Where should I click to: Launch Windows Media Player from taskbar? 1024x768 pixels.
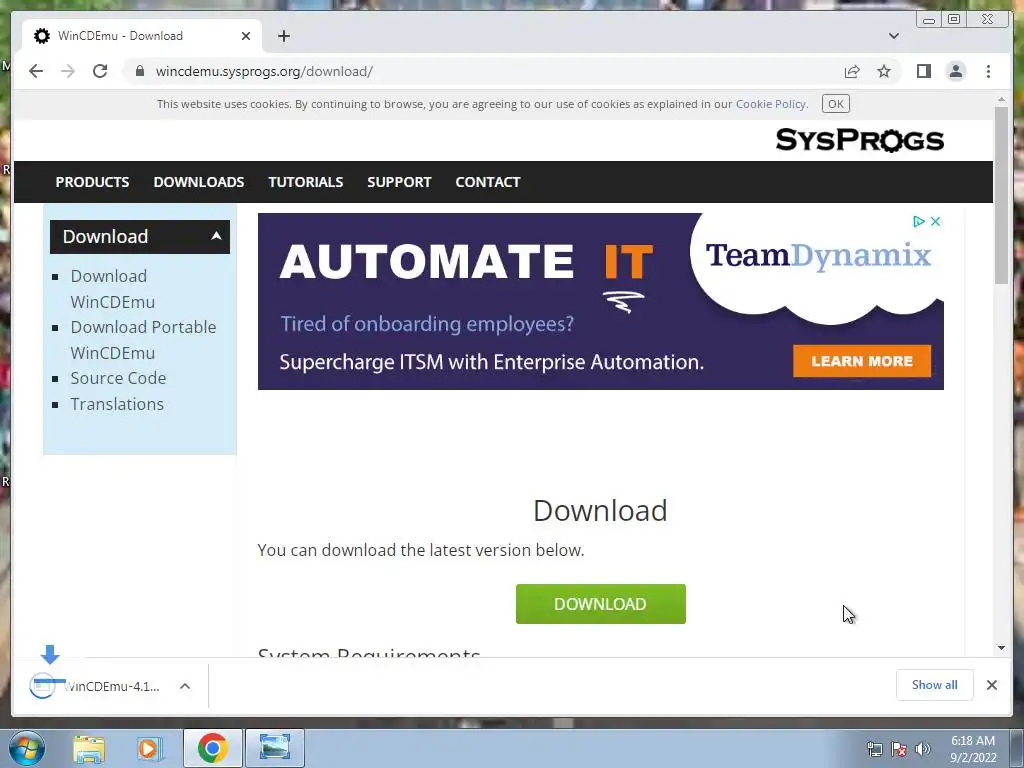(x=150, y=748)
